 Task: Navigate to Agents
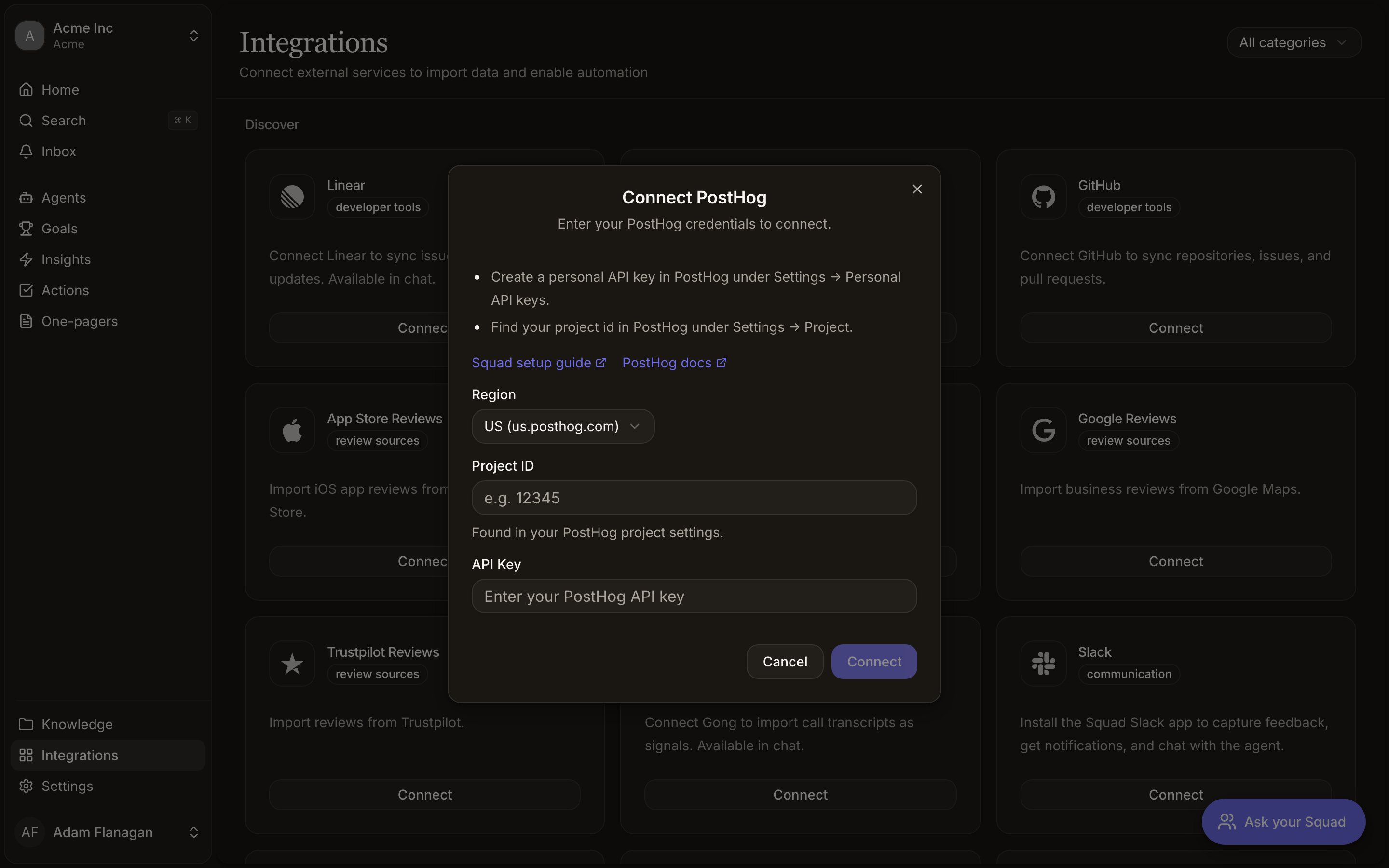108,198
